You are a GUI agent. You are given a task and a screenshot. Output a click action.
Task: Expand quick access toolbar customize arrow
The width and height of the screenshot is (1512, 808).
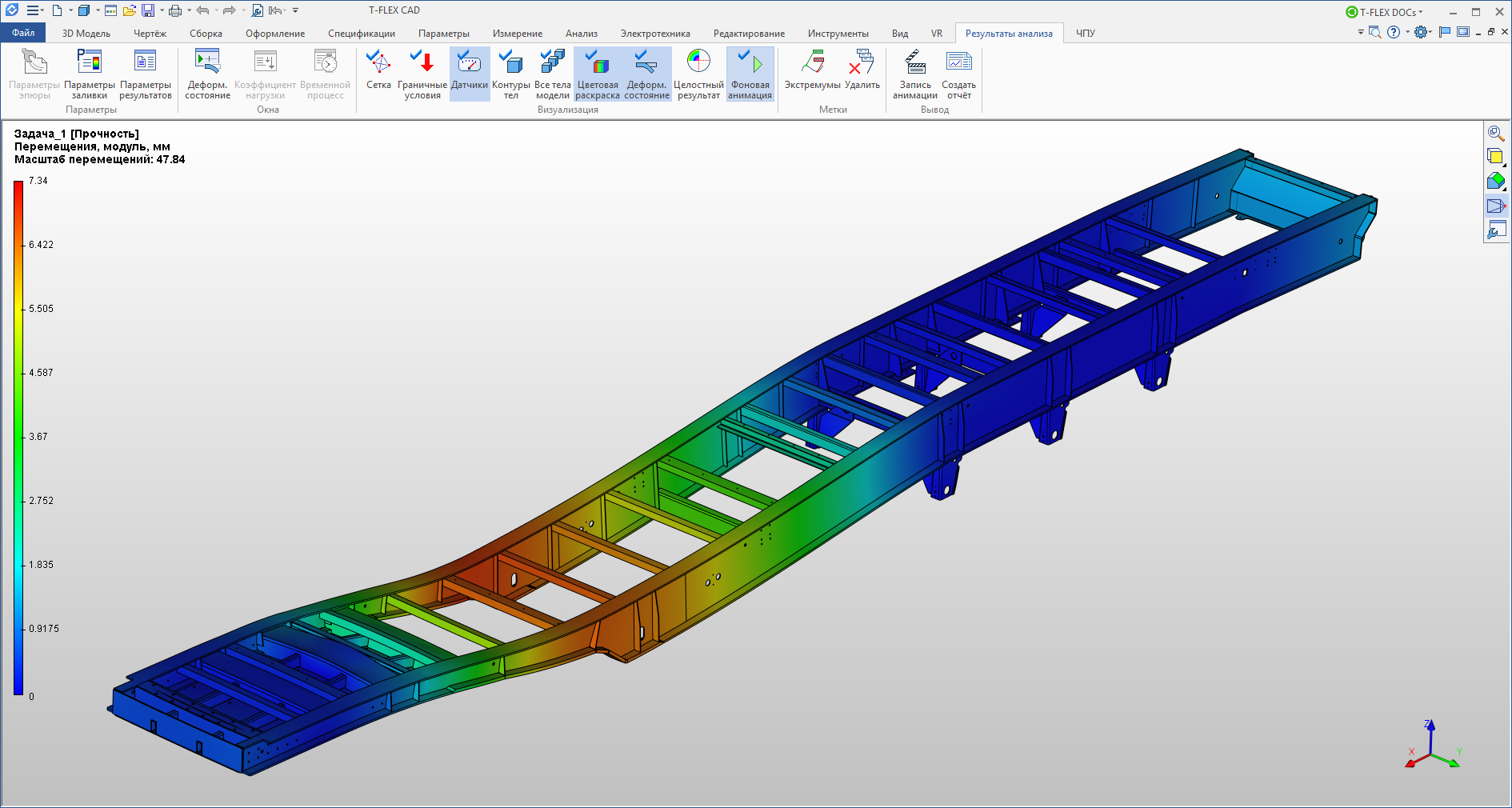(x=295, y=10)
